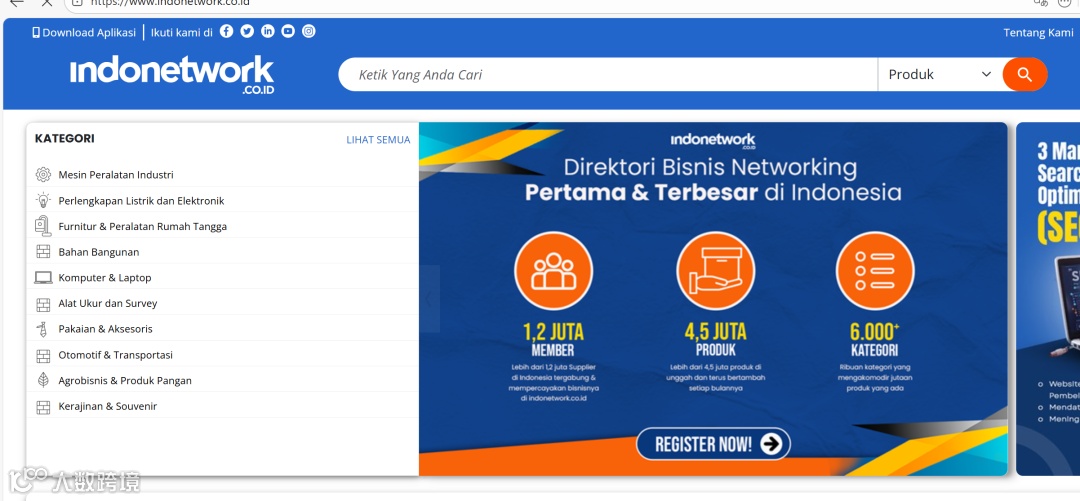Image resolution: width=1080 pixels, height=501 pixels.
Task: Click LIHAT SEMUA in the Kategori panel
Action: [x=378, y=140]
